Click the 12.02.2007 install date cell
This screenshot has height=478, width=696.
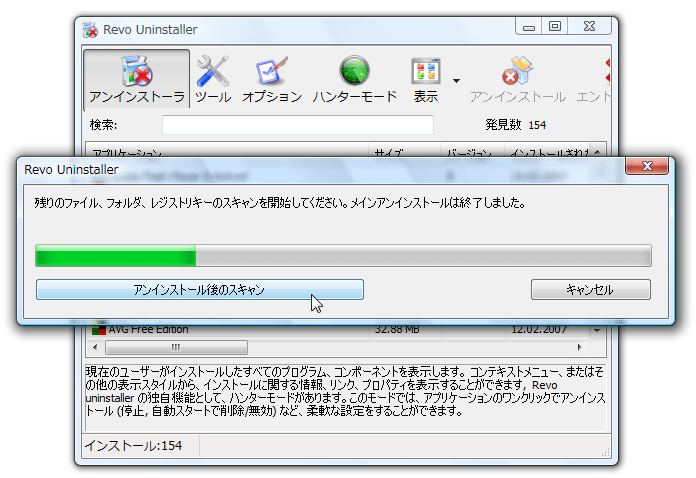pyautogui.click(x=539, y=330)
